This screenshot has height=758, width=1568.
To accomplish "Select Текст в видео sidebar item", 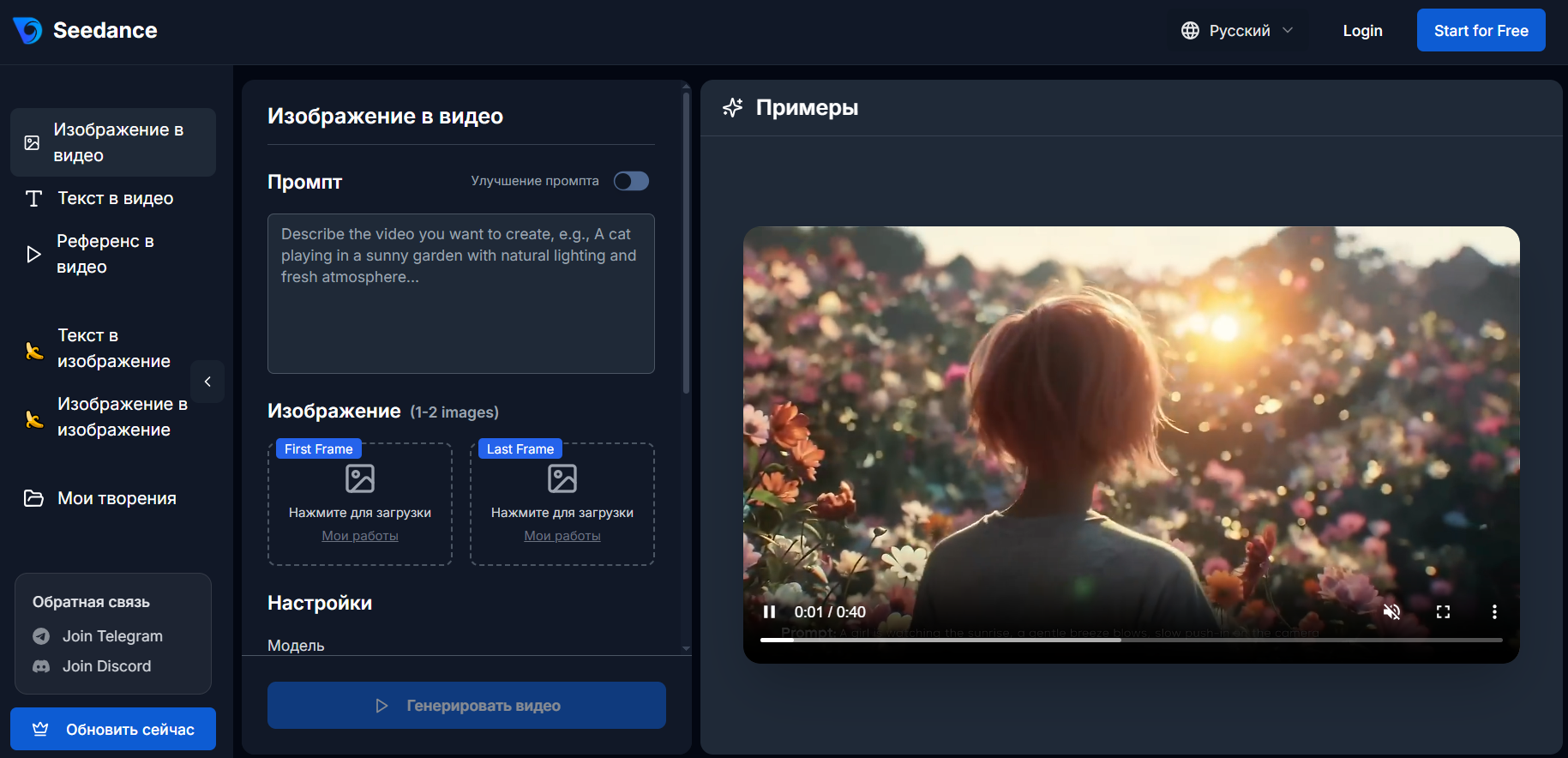I will point(113,198).
